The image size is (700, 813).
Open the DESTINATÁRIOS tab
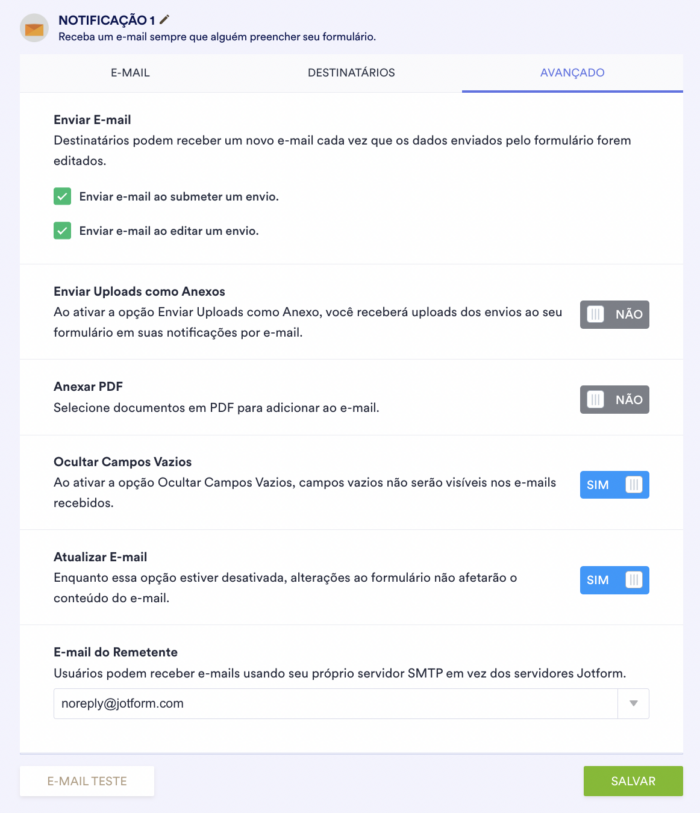coord(351,73)
